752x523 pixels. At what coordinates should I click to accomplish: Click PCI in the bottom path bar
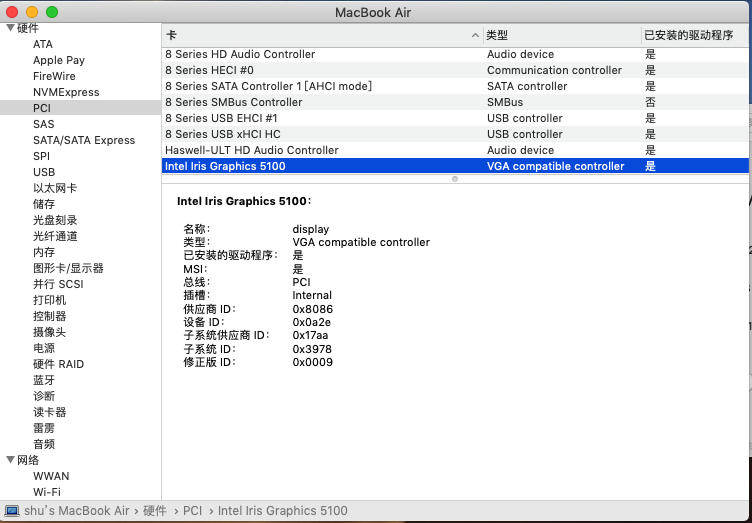pos(192,511)
